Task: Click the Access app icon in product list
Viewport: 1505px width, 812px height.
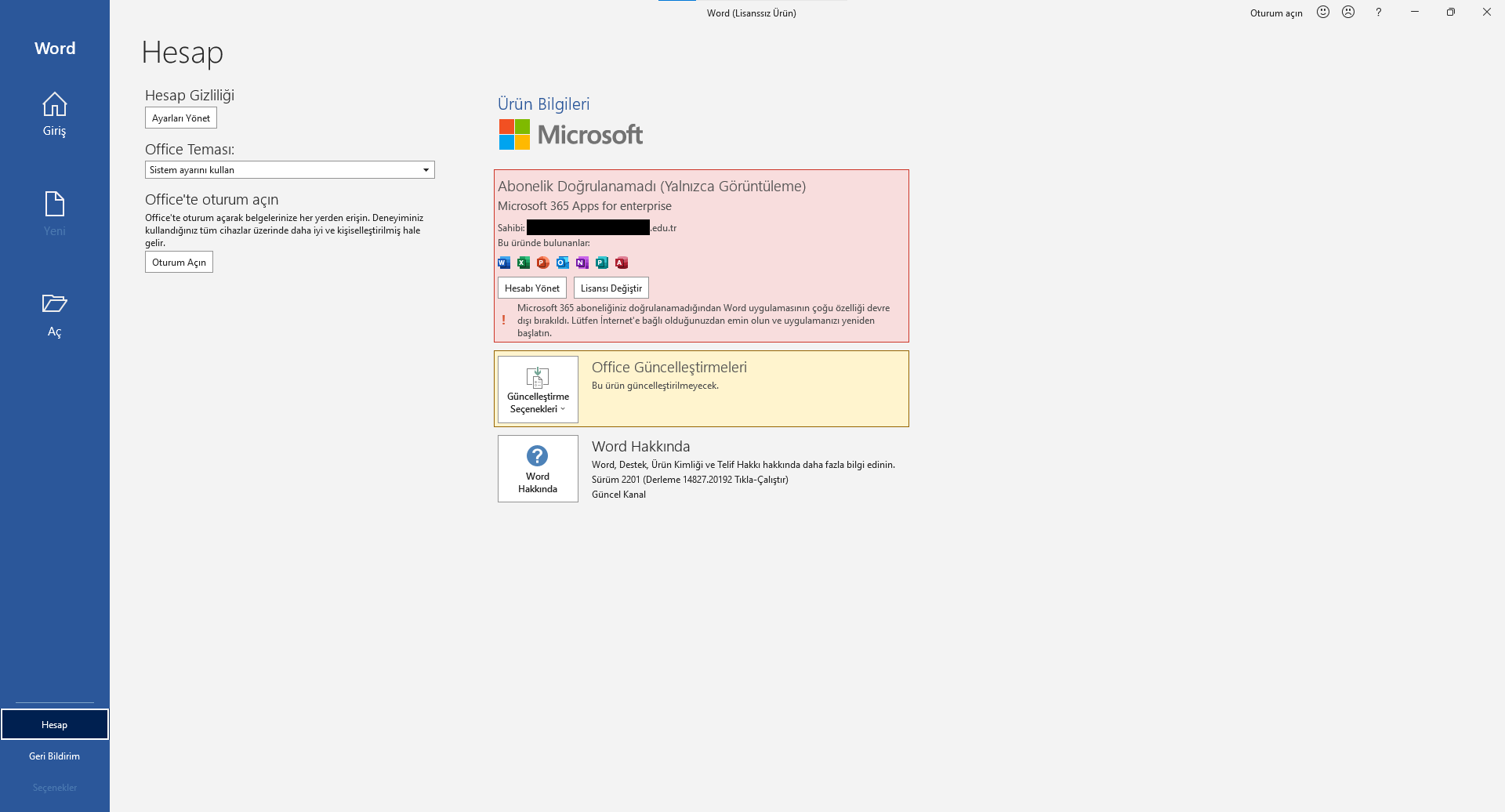Action: (x=622, y=263)
